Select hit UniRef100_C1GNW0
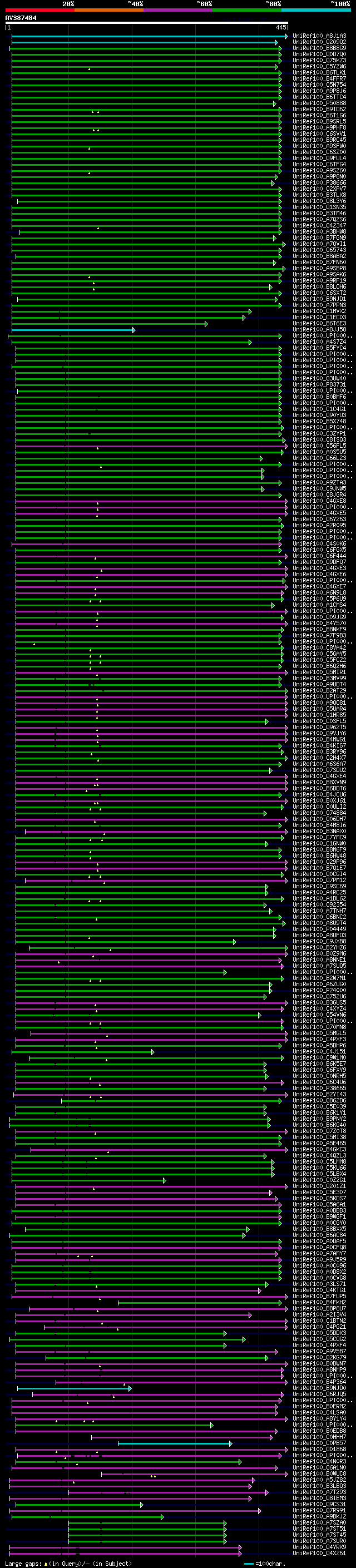Image resolution: width=356 pixels, height=1568 pixels. pyautogui.click(x=319, y=844)
